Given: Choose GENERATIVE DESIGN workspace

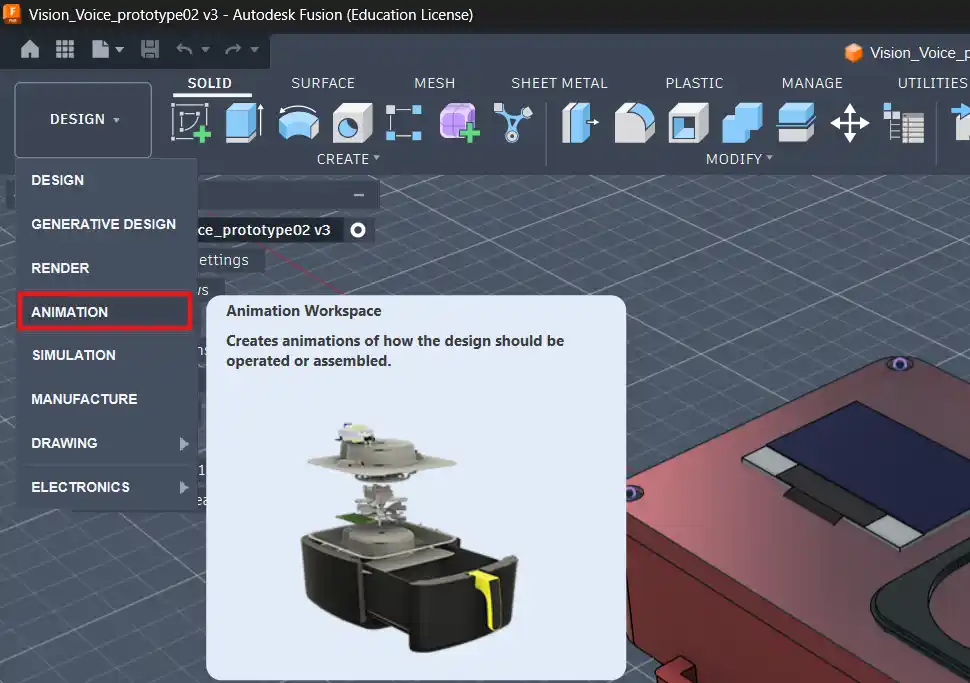Looking at the screenshot, I should (106, 224).
